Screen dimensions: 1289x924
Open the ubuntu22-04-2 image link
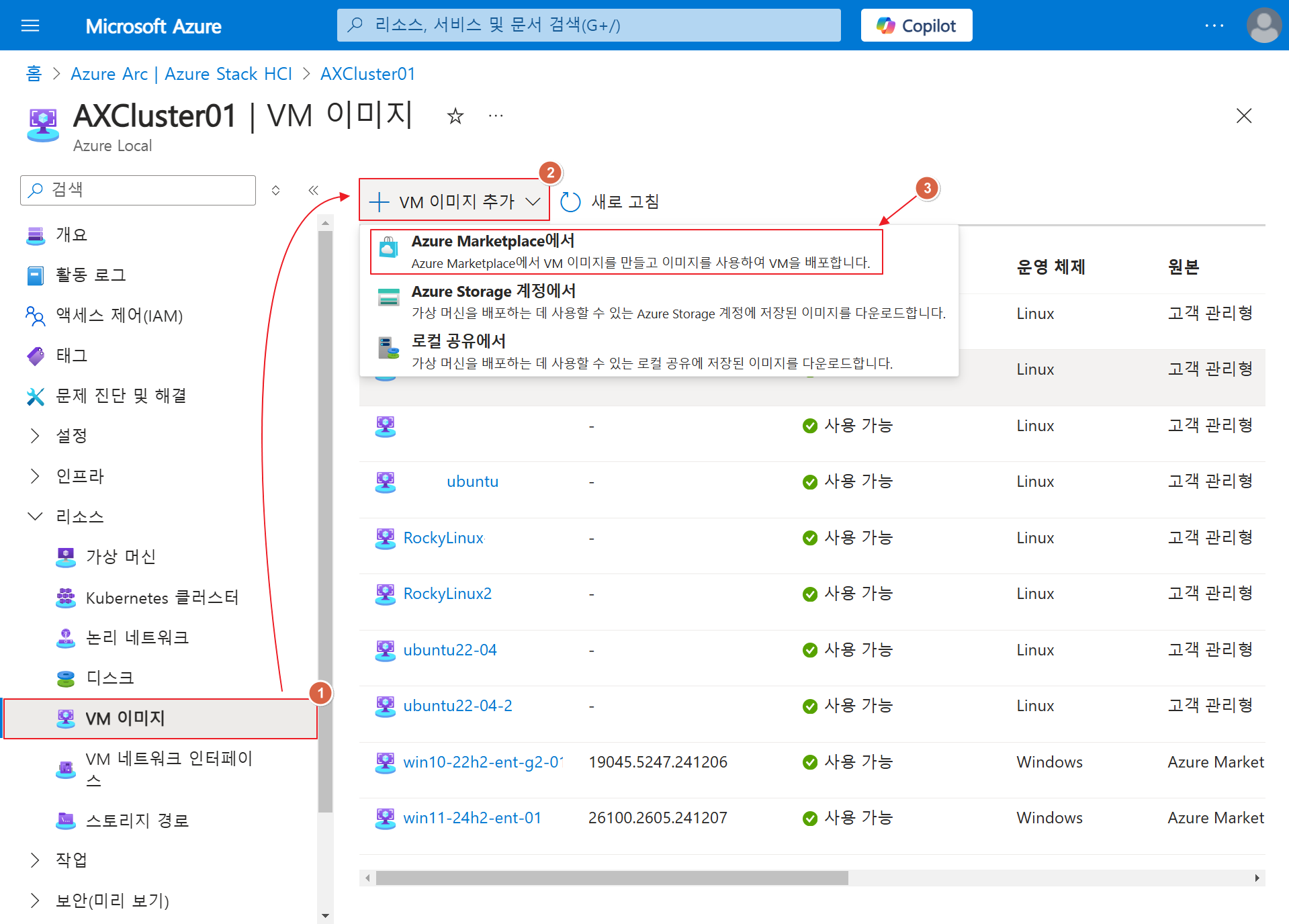pyautogui.click(x=457, y=706)
